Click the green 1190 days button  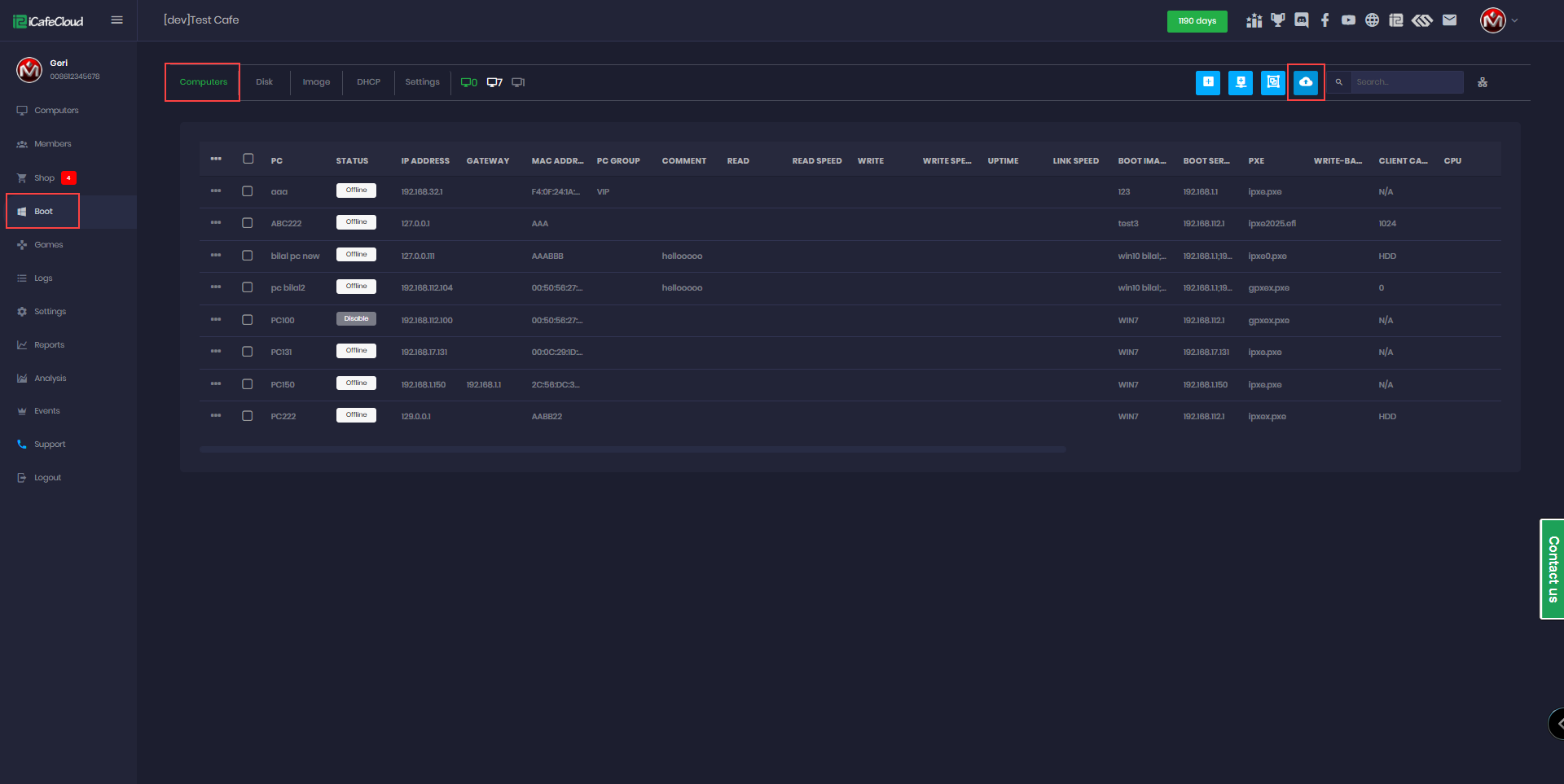coord(1197,21)
